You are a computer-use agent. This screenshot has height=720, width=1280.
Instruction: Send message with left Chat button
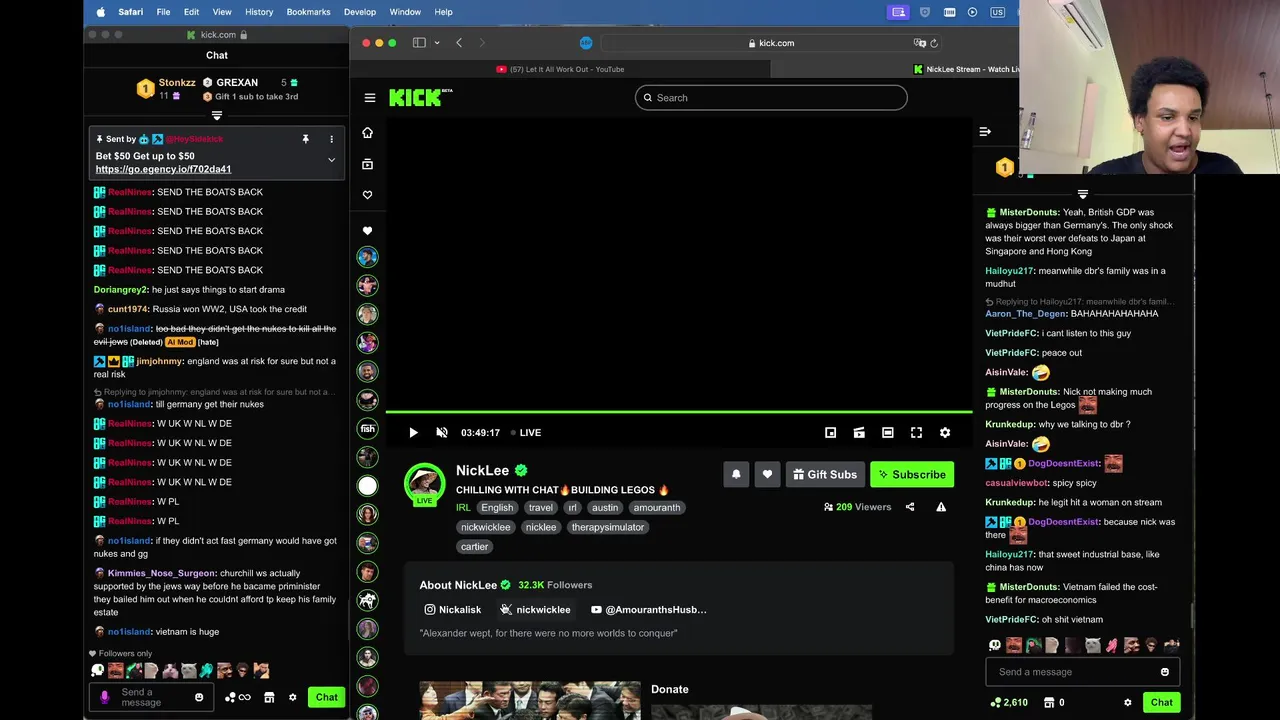pyautogui.click(x=327, y=697)
